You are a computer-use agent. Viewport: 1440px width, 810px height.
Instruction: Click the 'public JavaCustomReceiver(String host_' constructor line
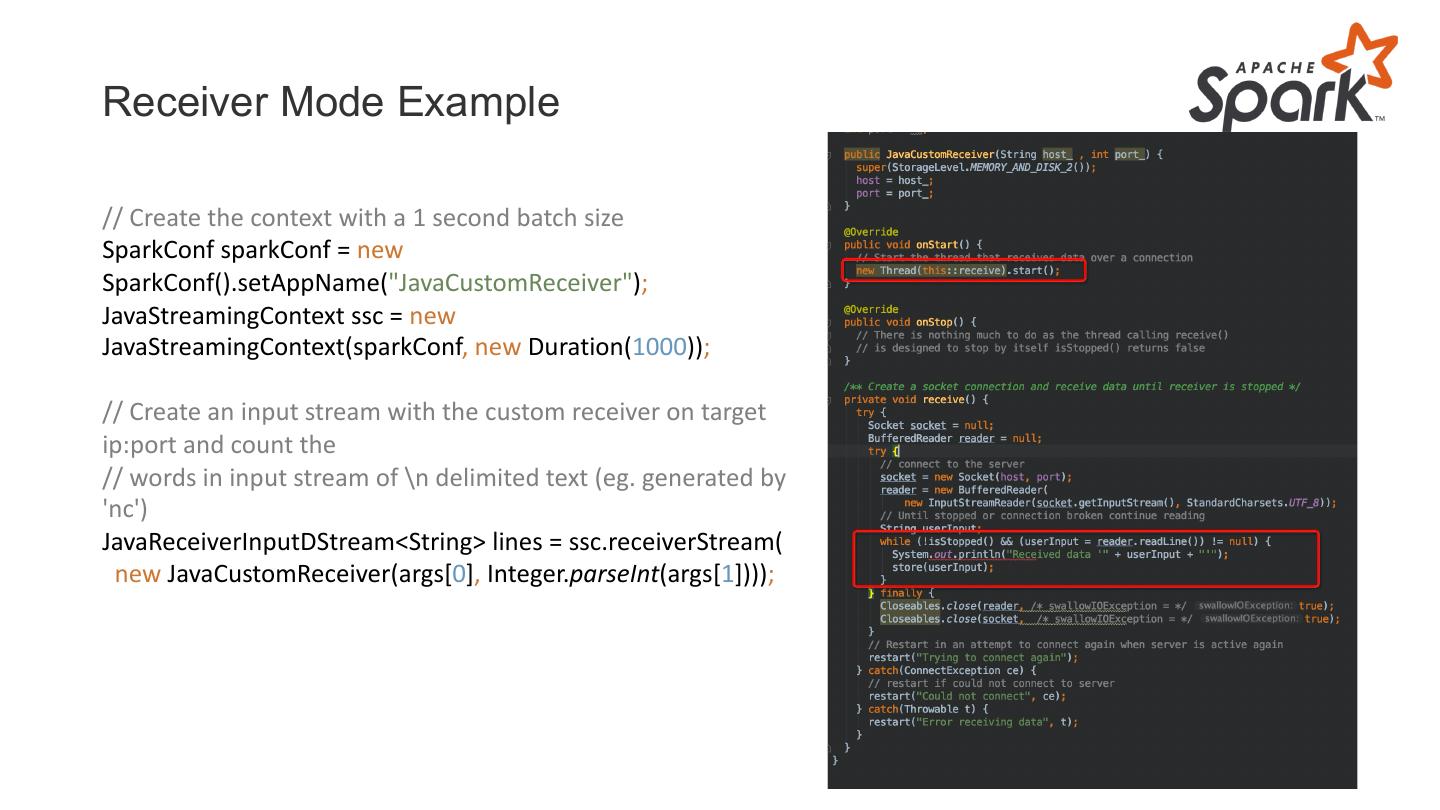click(1003, 154)
